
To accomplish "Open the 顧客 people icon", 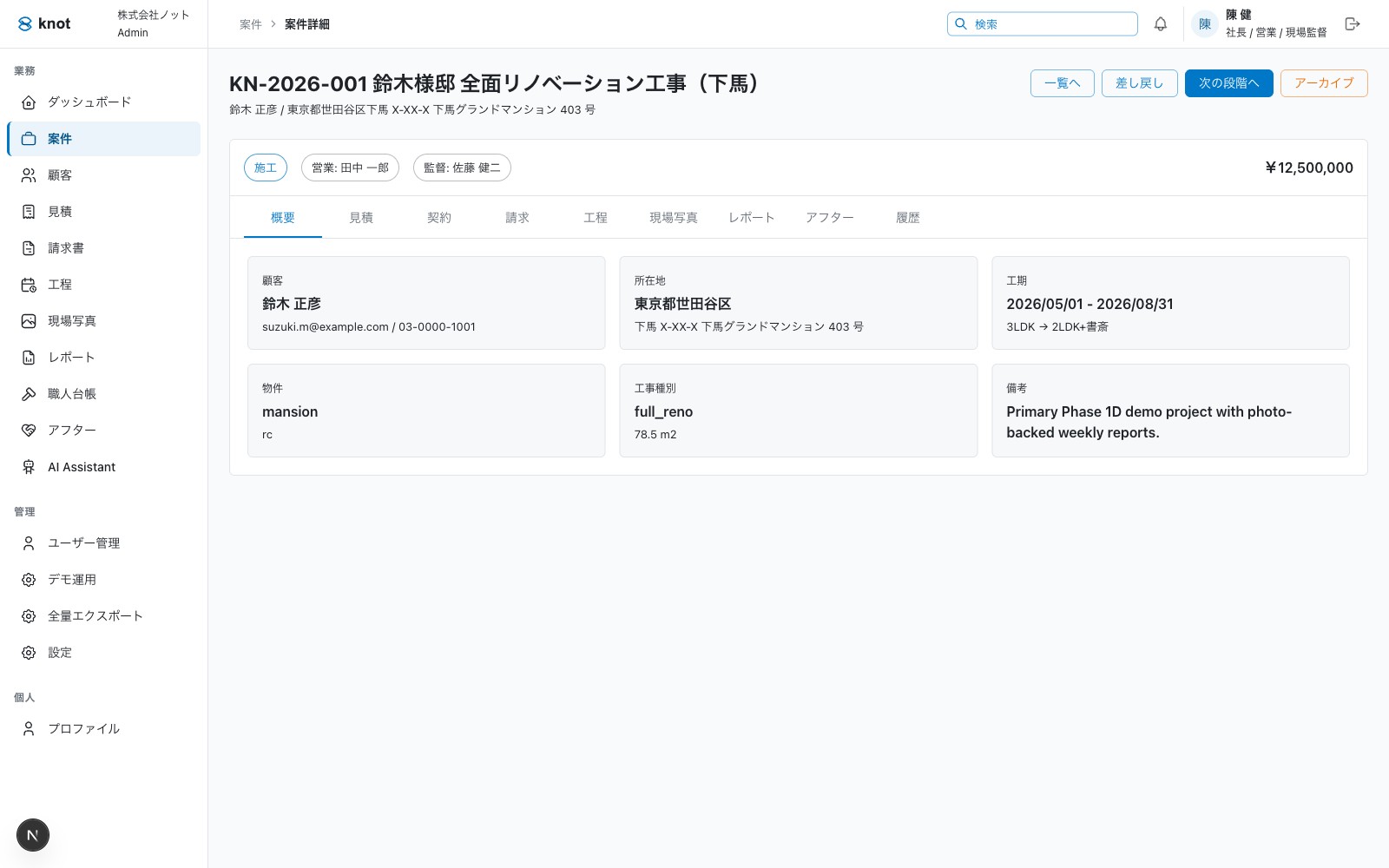I will pos(29,175).
